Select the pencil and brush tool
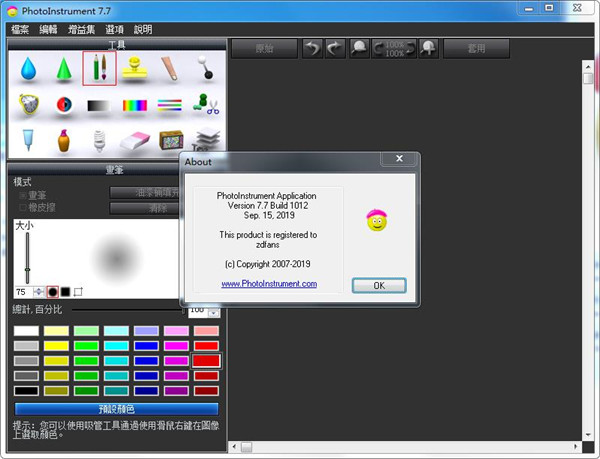This screenshot has height=459, width=600. 99,68
